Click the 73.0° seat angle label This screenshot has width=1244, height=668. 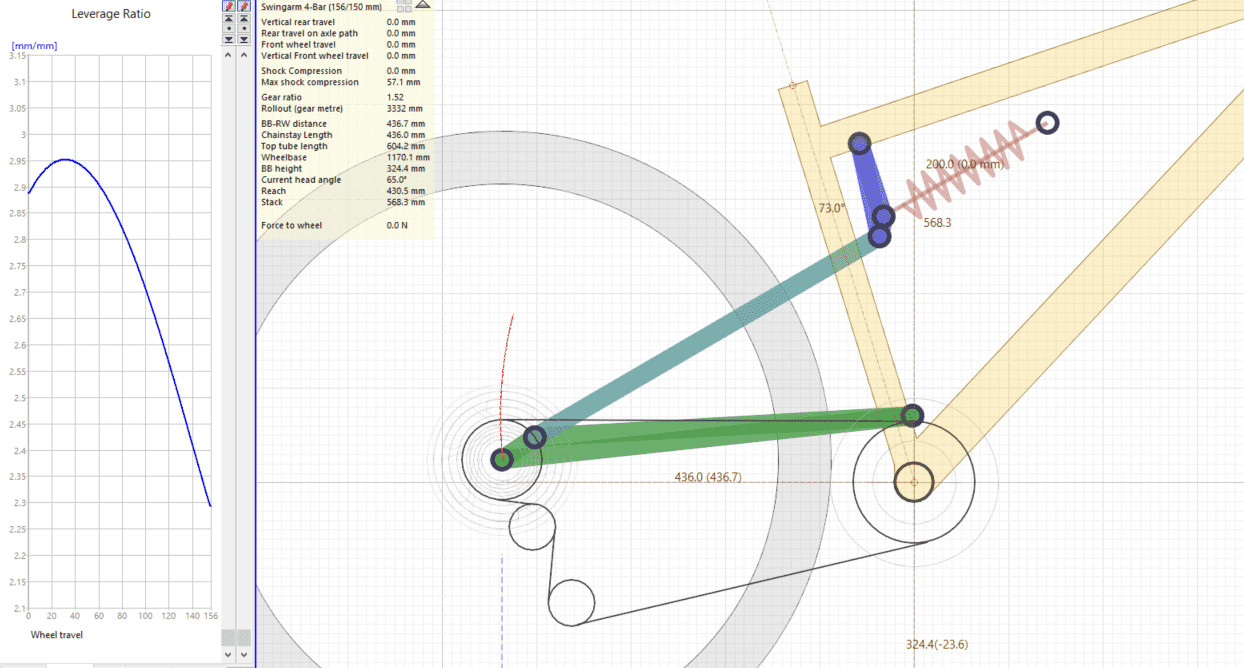tap(832, 208)
